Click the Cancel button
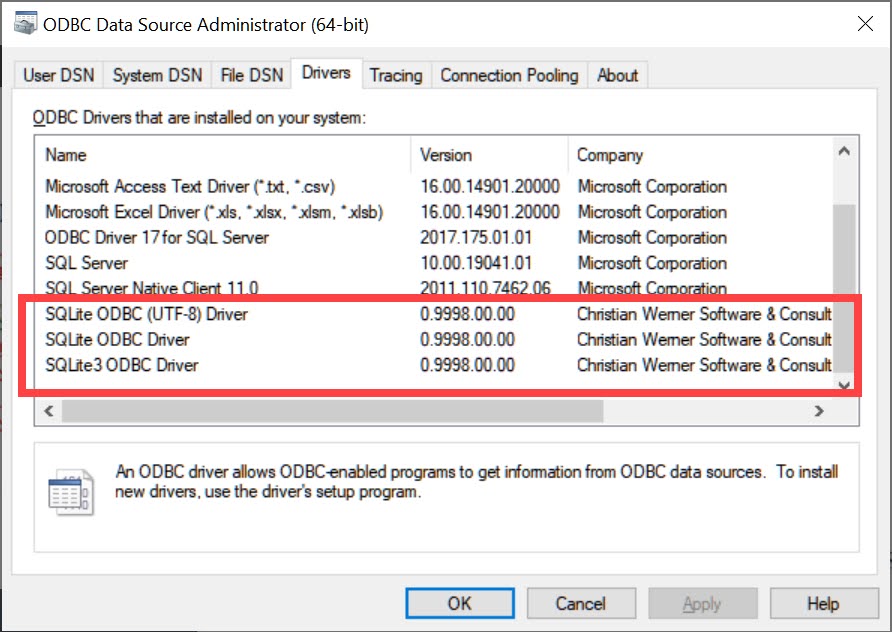This screenshot has height=632, width=892. (581, 603)
